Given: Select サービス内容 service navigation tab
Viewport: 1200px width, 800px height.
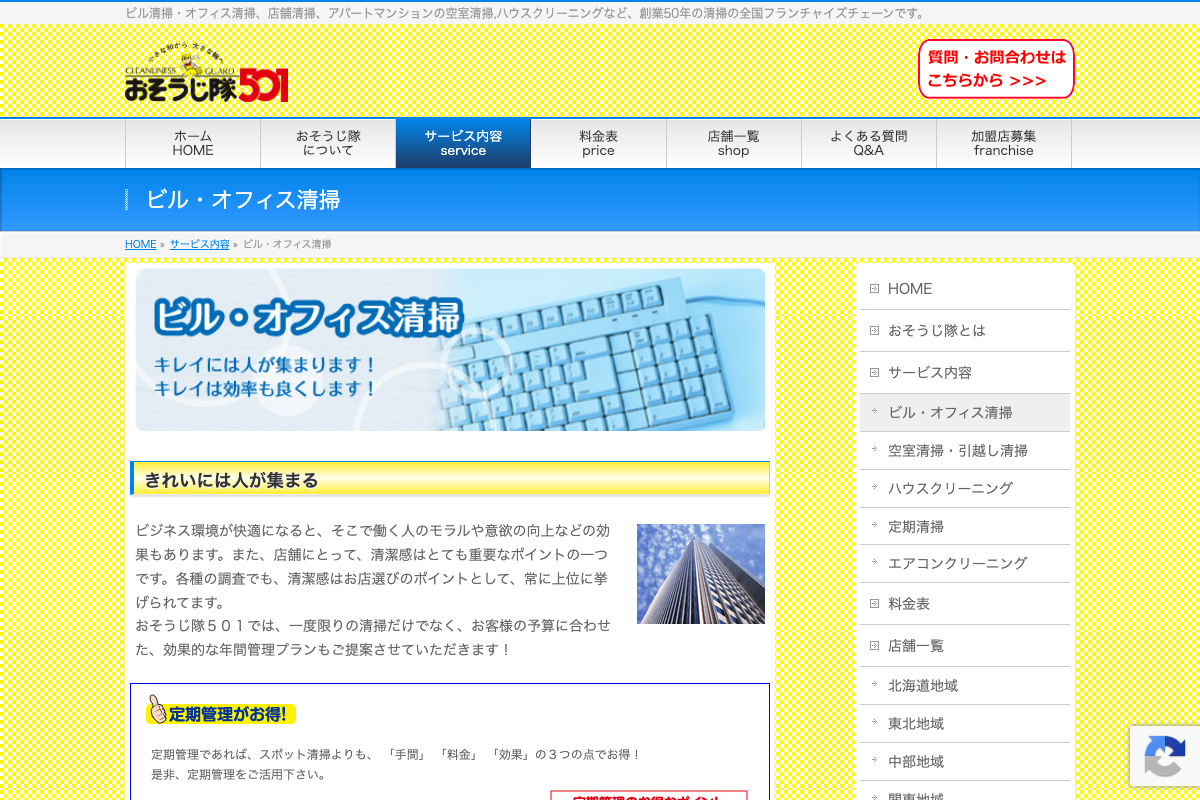Looking at the screenshot, I should 463,143.
